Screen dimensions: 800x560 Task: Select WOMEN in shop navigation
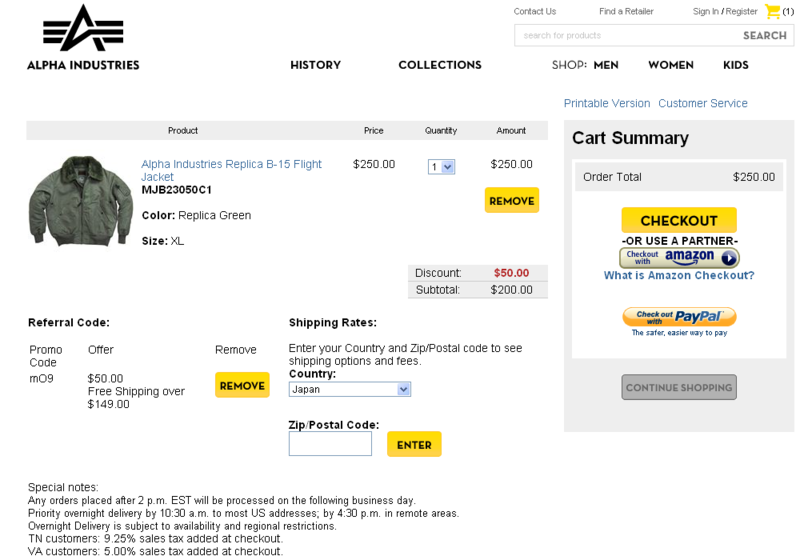(x=670, y=65)
